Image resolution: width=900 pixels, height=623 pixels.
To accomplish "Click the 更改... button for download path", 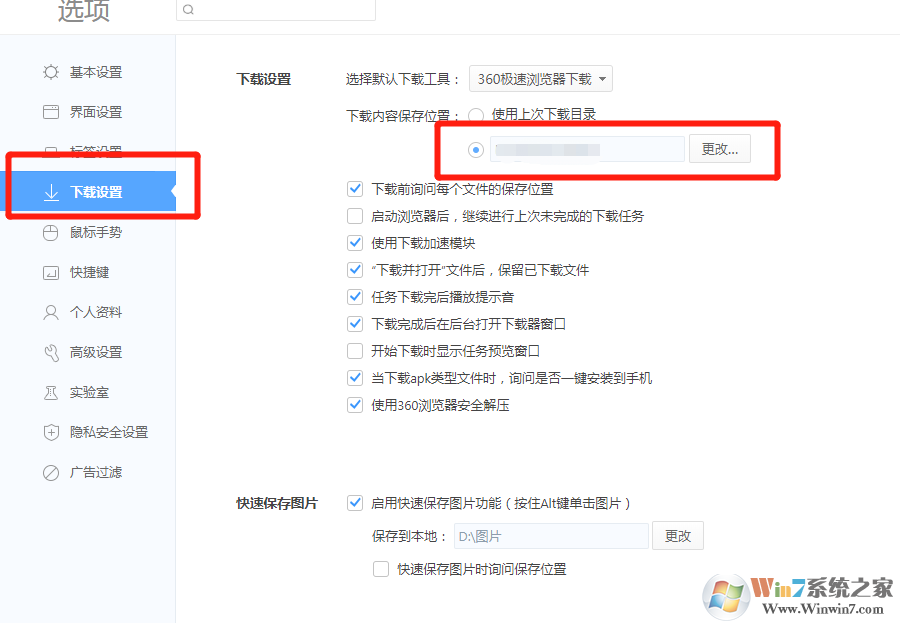I will pyautogui.click(x=719, y=148).
